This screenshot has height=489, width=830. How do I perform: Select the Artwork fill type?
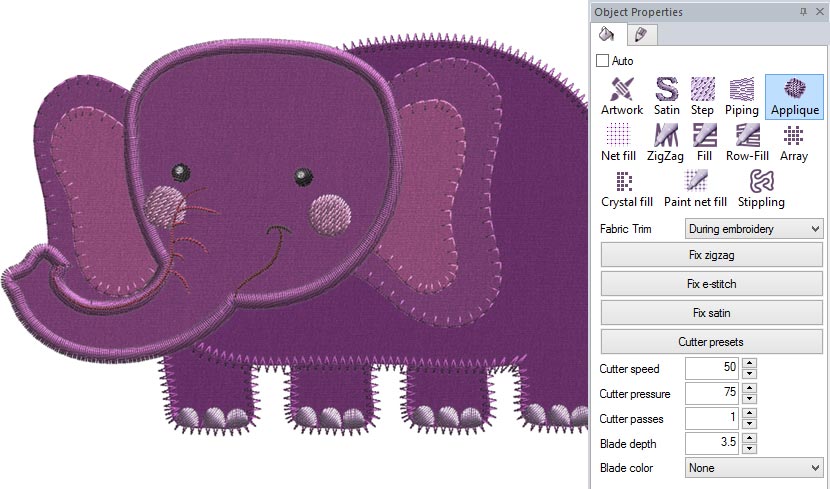(621, 96)
